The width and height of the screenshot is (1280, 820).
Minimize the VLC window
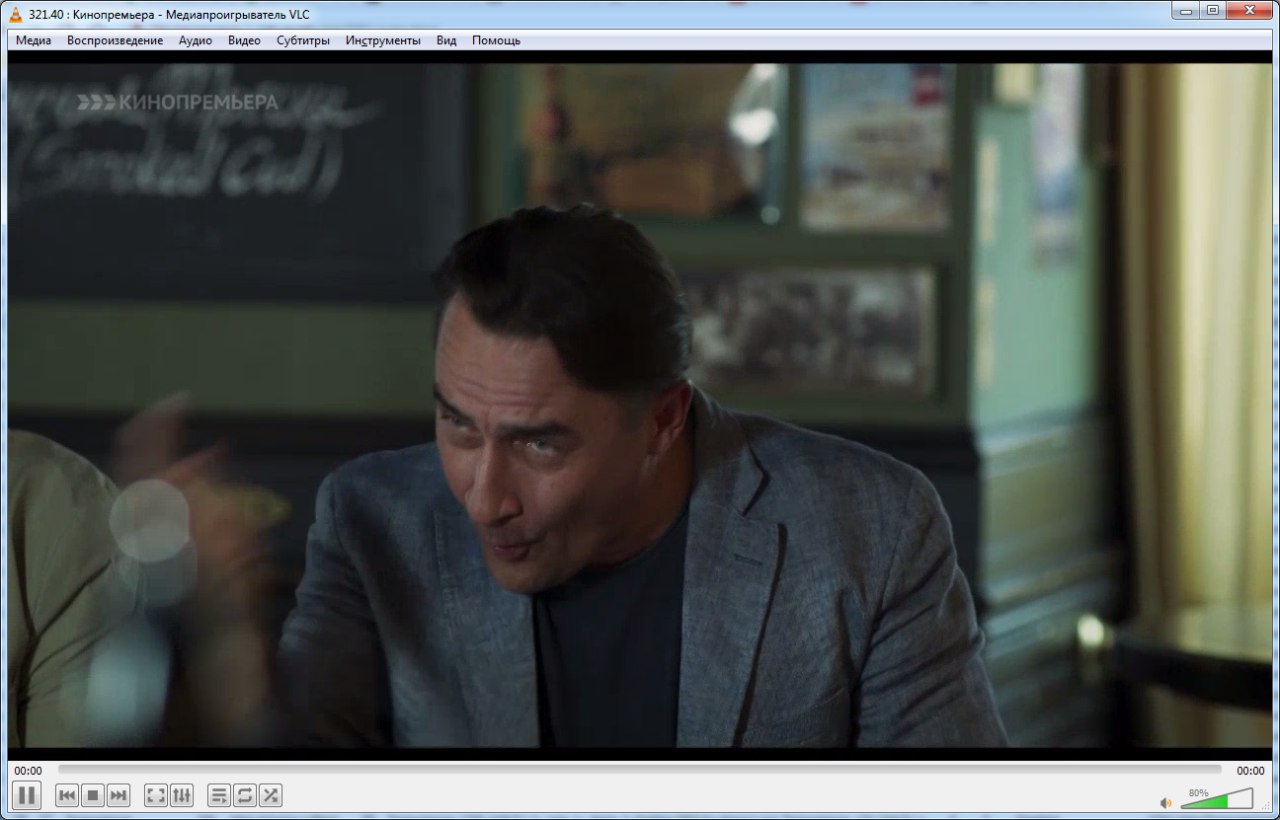[x=1186, y=10]
